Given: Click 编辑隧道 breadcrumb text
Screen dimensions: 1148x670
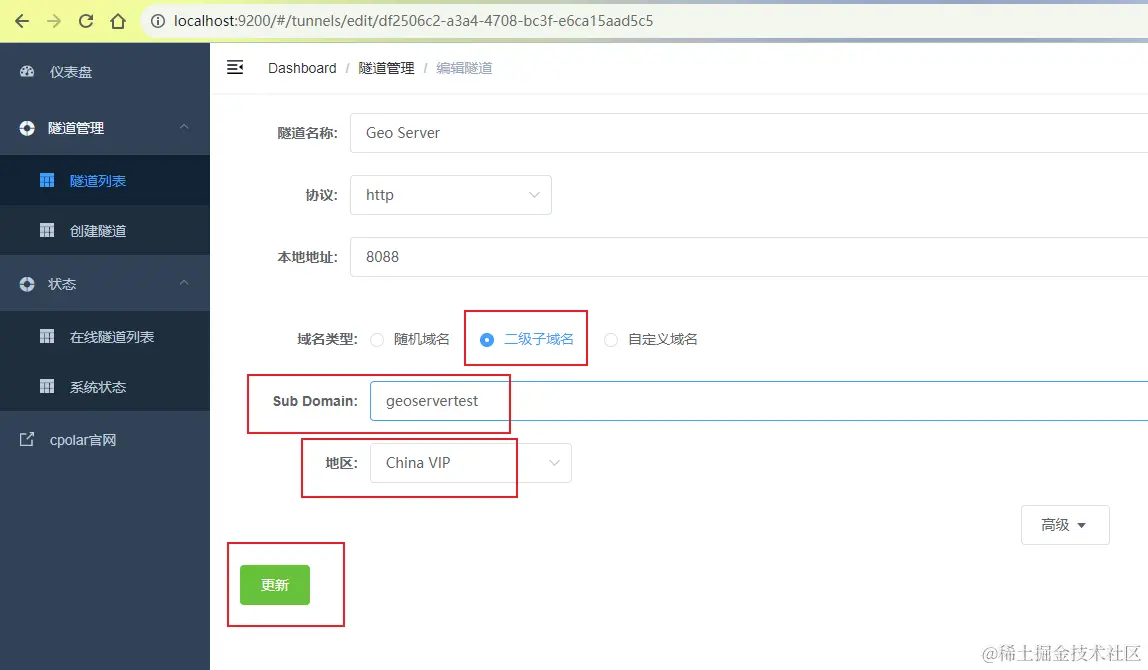Looking at the screenshot, I should click(x=464, y=68).
